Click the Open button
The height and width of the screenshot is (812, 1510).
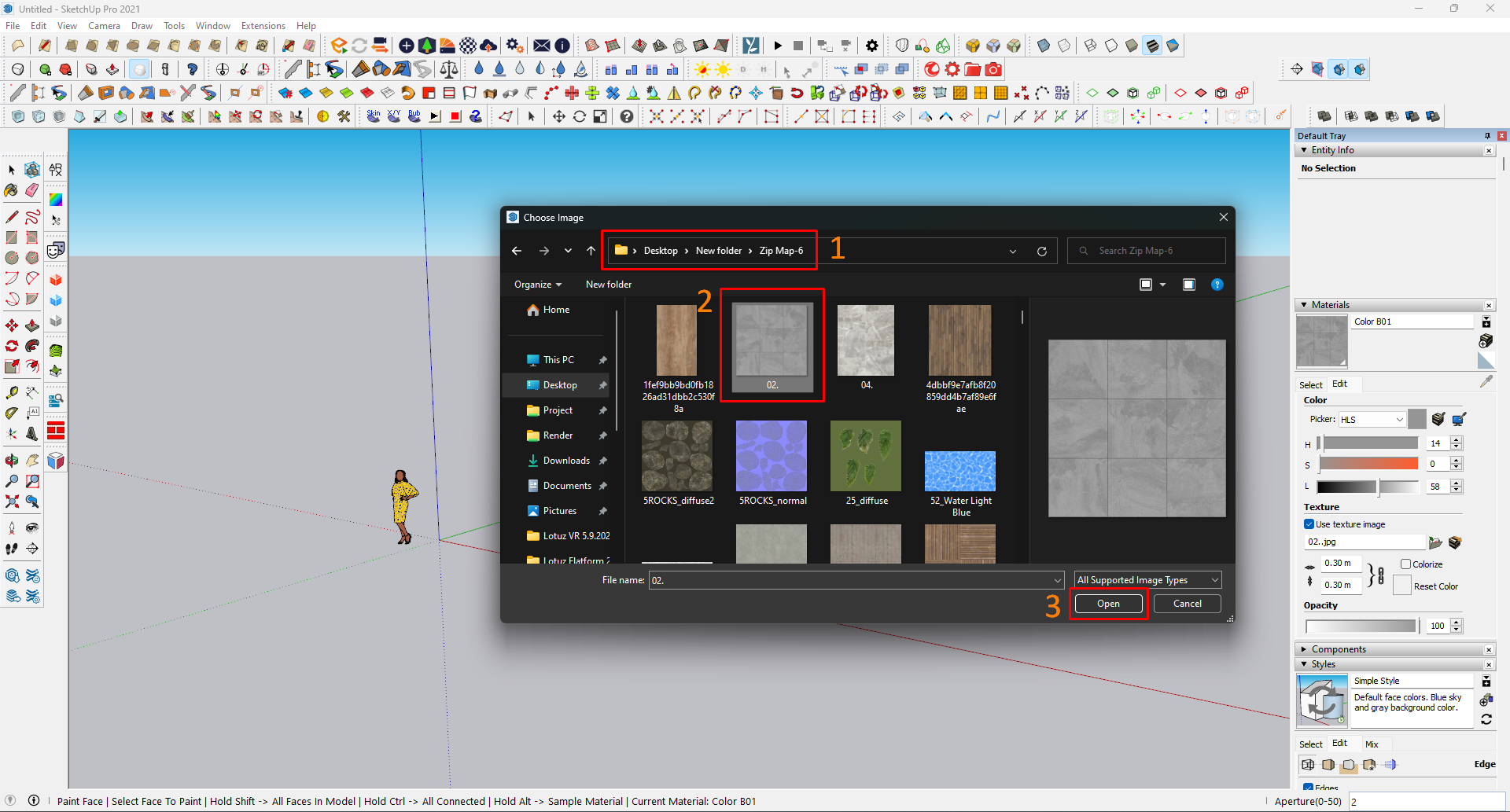tap(1108, 604)
